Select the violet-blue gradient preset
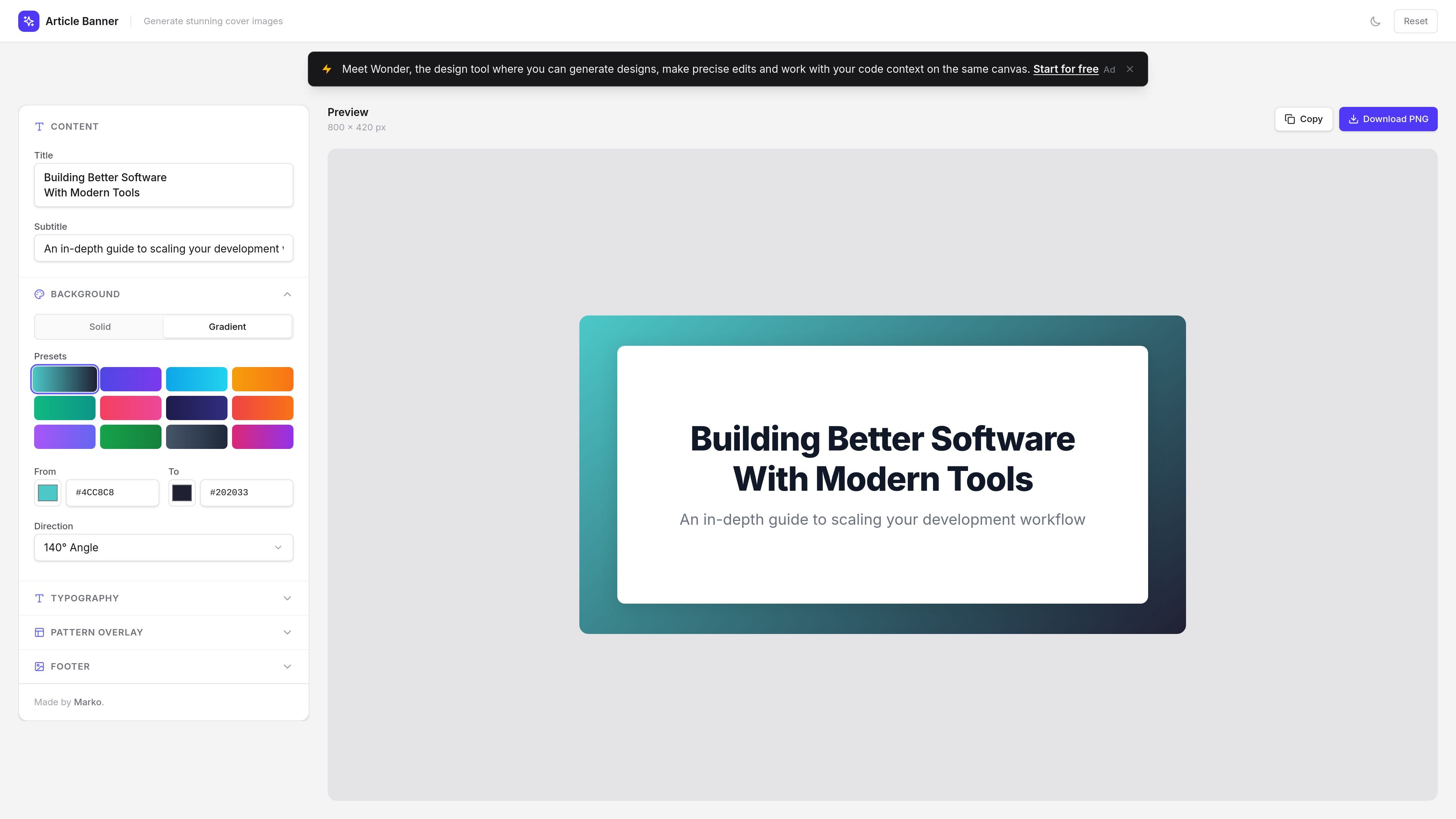Screen dimensions: 1456x819 point(64,436)
